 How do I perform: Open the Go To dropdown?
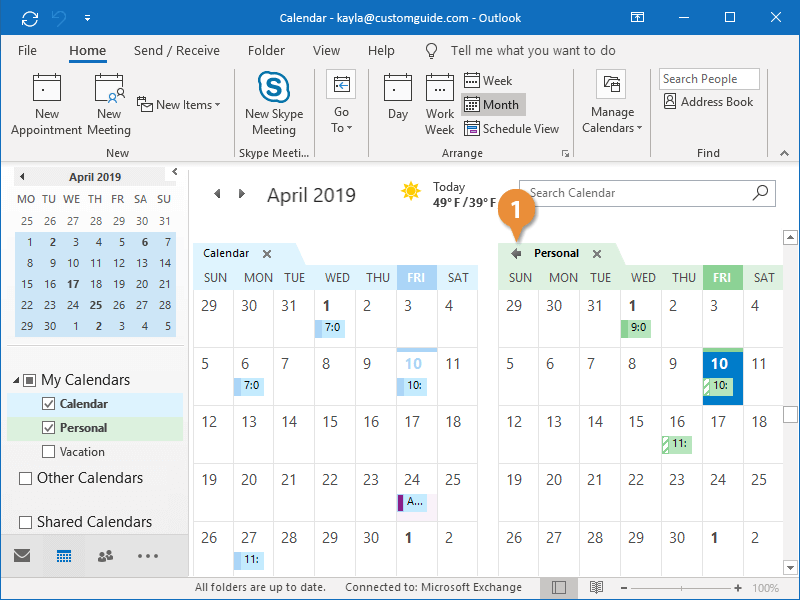[341, 102]
